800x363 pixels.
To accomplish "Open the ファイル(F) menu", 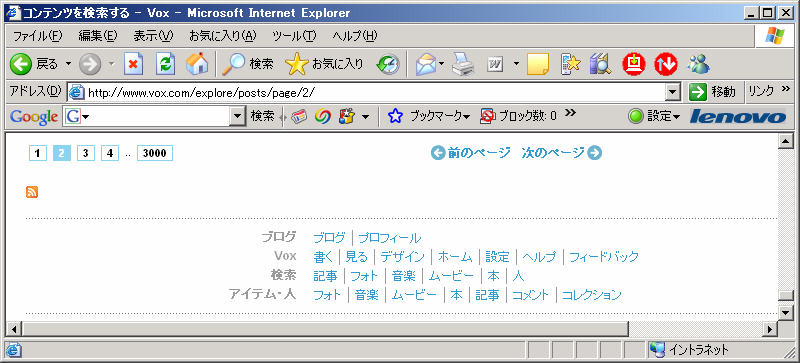I will (x=38, y=36).
